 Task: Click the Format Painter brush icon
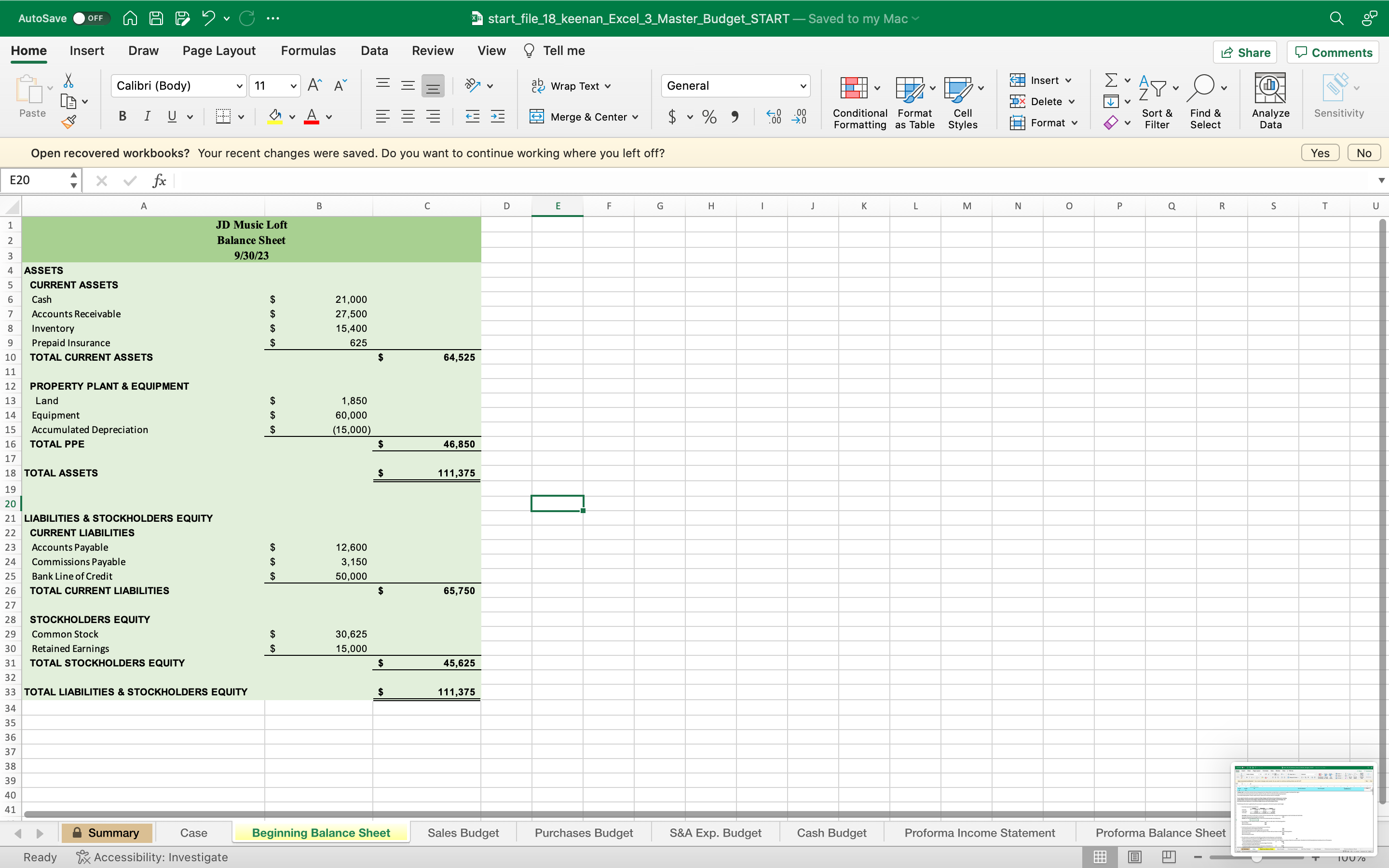(69, 122)
